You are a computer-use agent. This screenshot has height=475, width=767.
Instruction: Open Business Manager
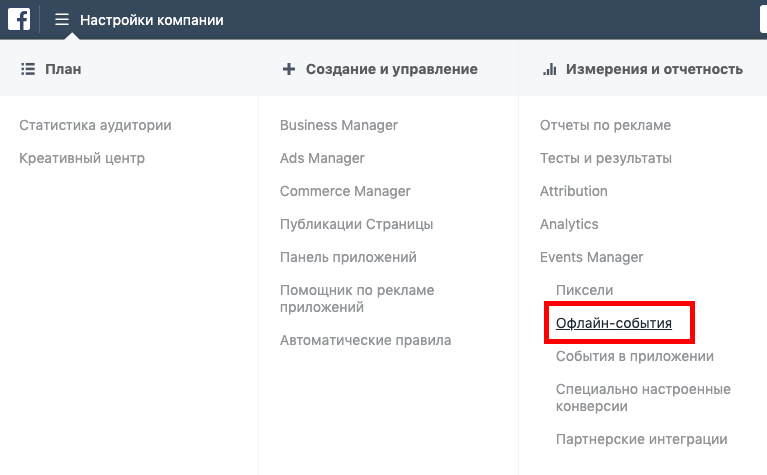[338, 125]
